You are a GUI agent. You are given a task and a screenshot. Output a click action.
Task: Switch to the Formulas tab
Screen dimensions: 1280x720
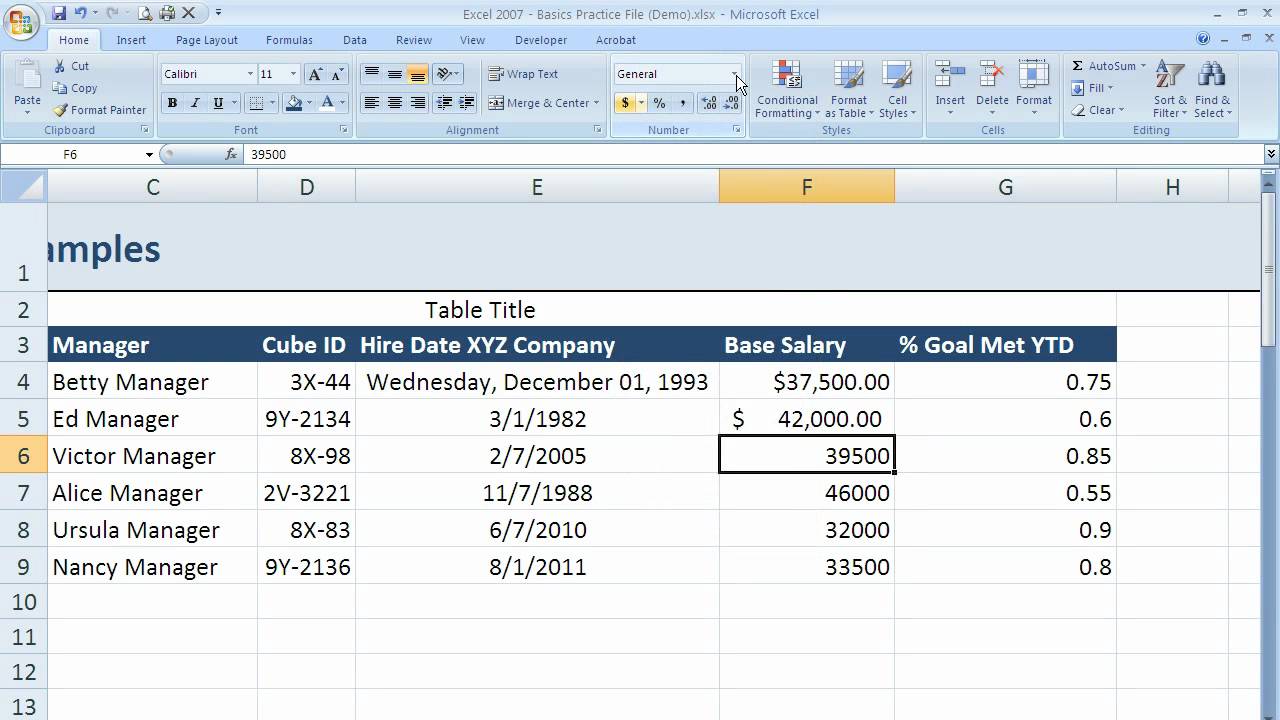coord(289,40)
